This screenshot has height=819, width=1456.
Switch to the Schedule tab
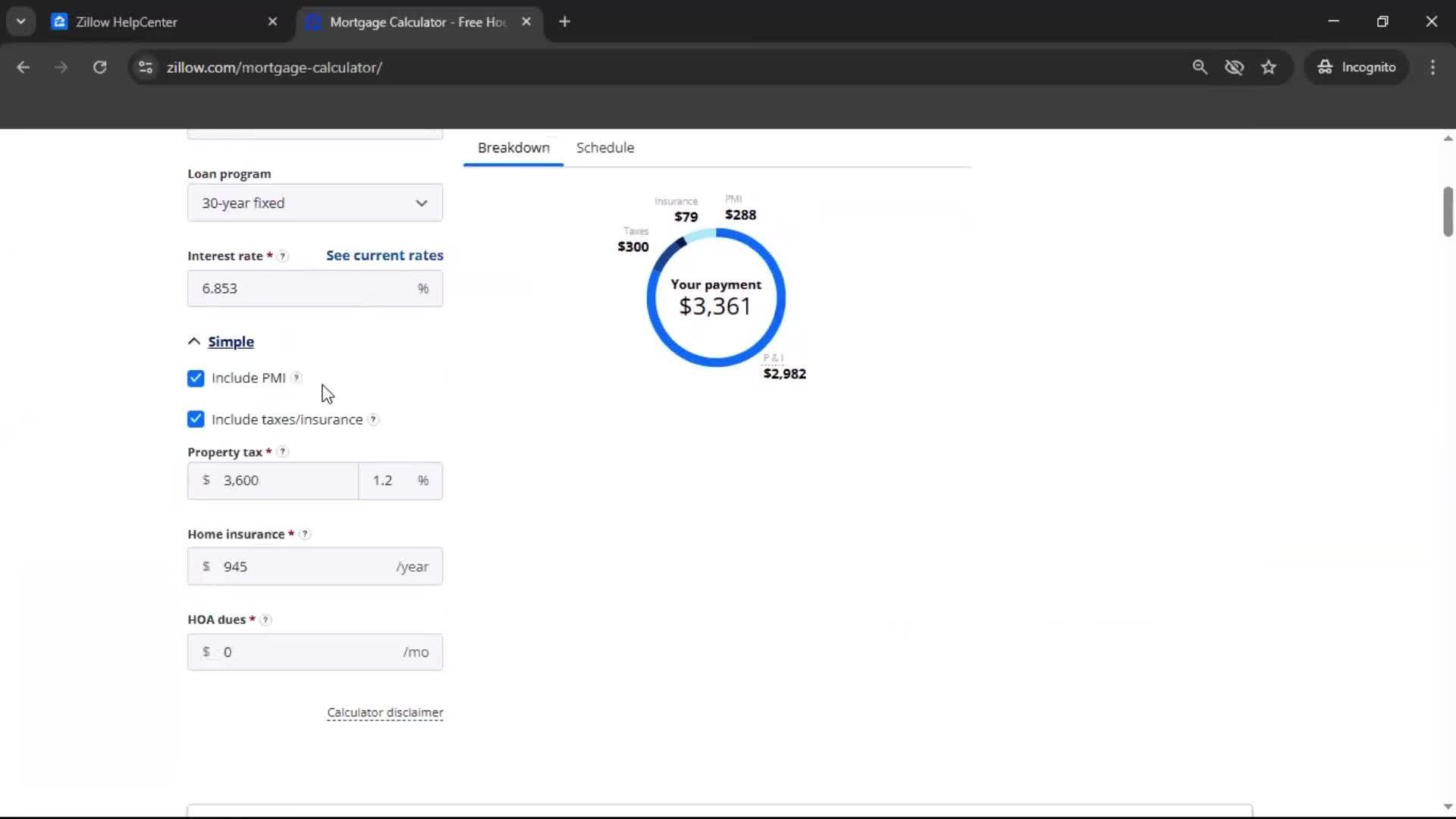(x=604, y=147)
